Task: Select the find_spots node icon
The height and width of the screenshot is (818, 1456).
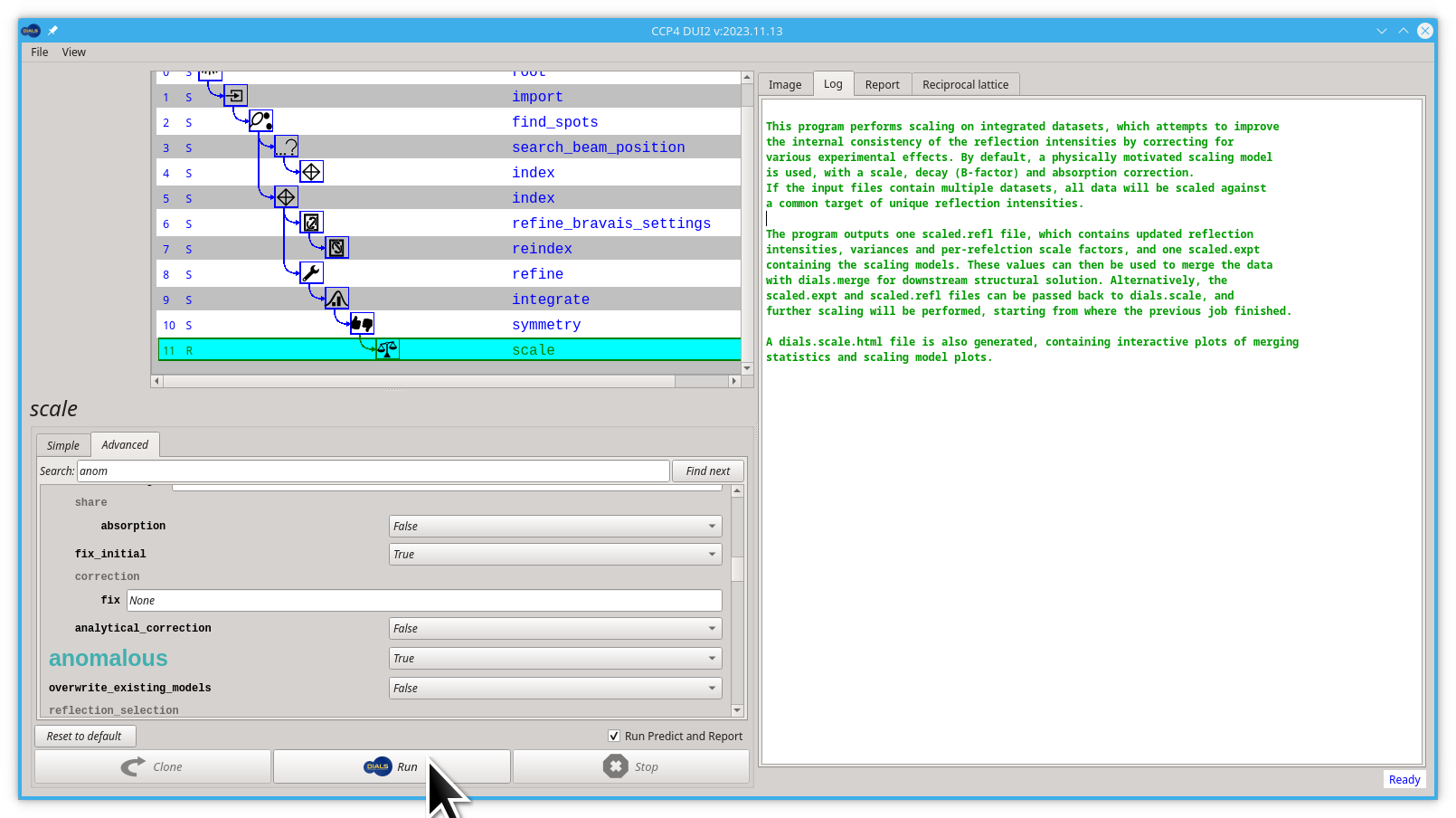Action: pyautogui.click(x=260, y=120)
